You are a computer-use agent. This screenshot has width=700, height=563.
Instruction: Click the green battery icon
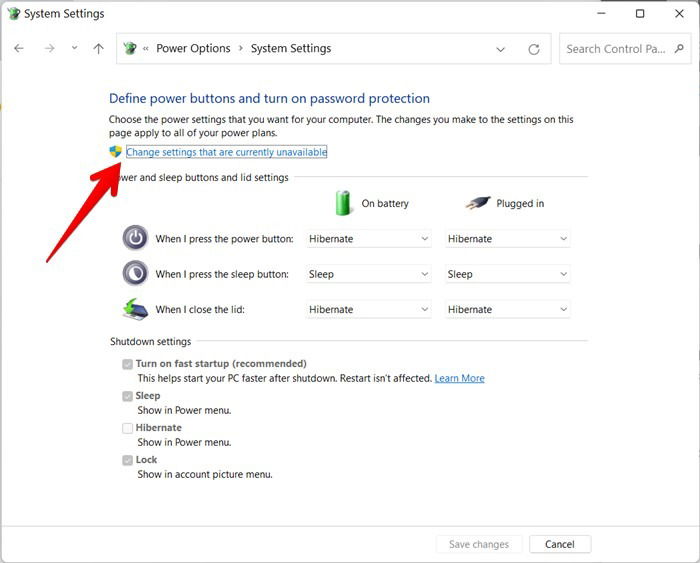tap(343, 203)
